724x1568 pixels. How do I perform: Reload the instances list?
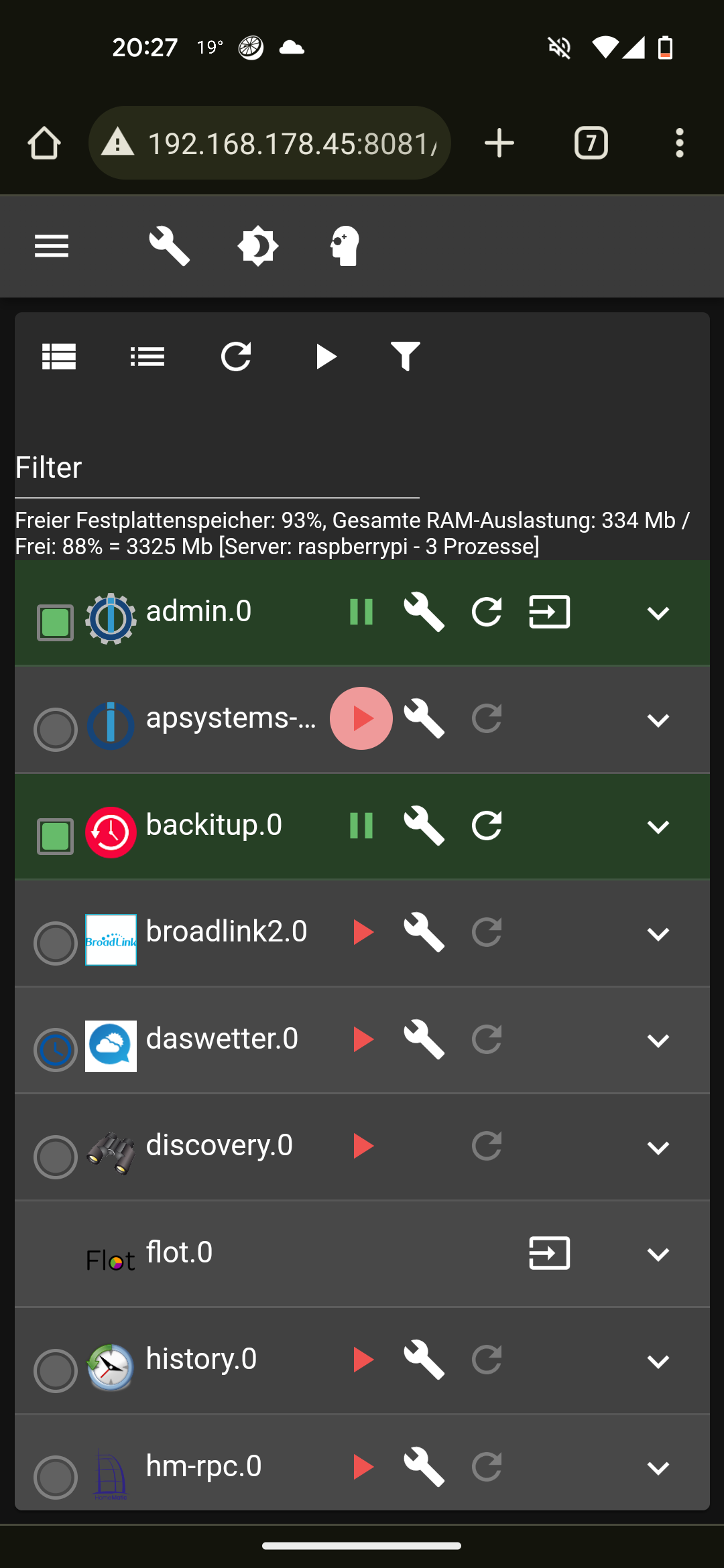point(236,356)
